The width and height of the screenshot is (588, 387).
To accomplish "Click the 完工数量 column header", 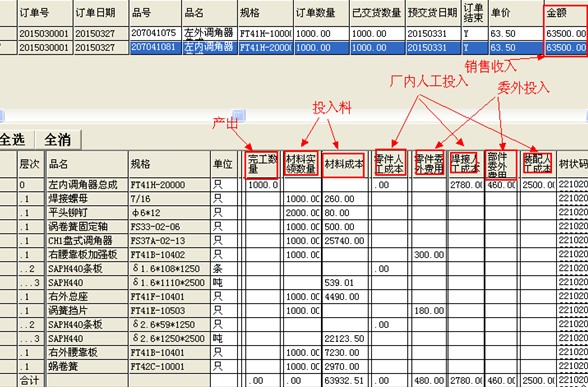I will coord(262,164).
